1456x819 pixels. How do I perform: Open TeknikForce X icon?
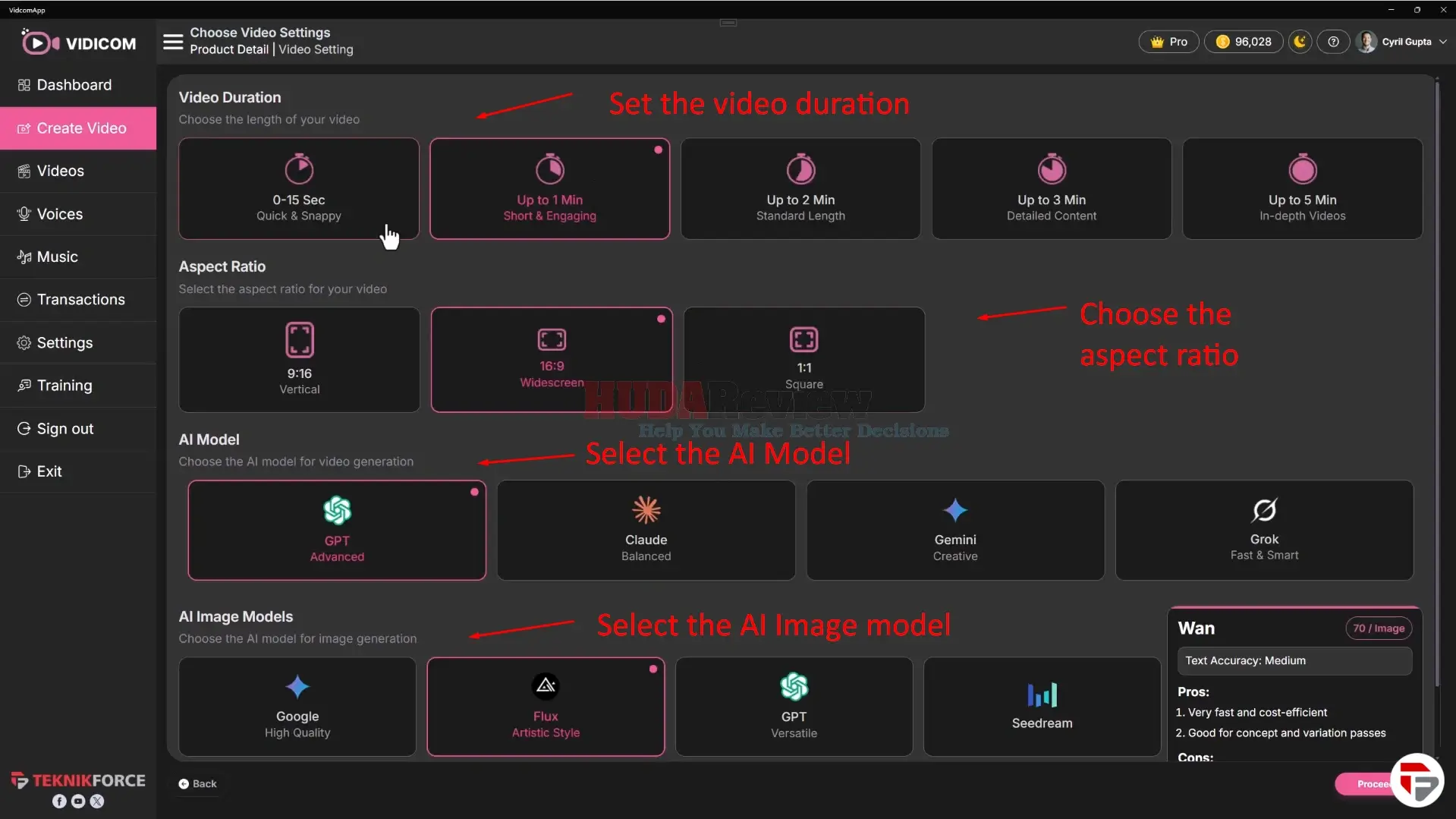tap(97, 802)
